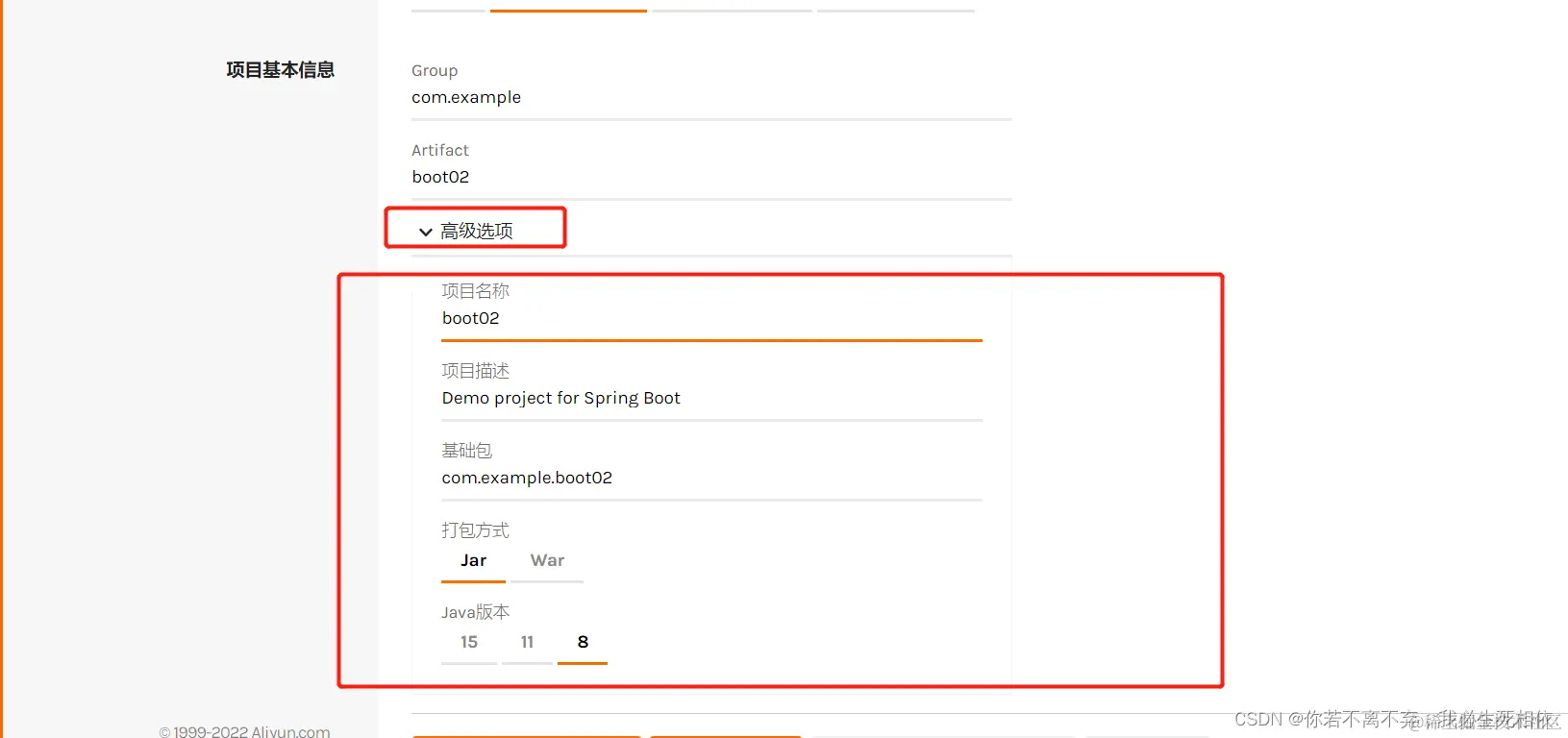This screenshot has height=738, width=1568.
Task: Select Java version 8
Action: tap(583, 642)
